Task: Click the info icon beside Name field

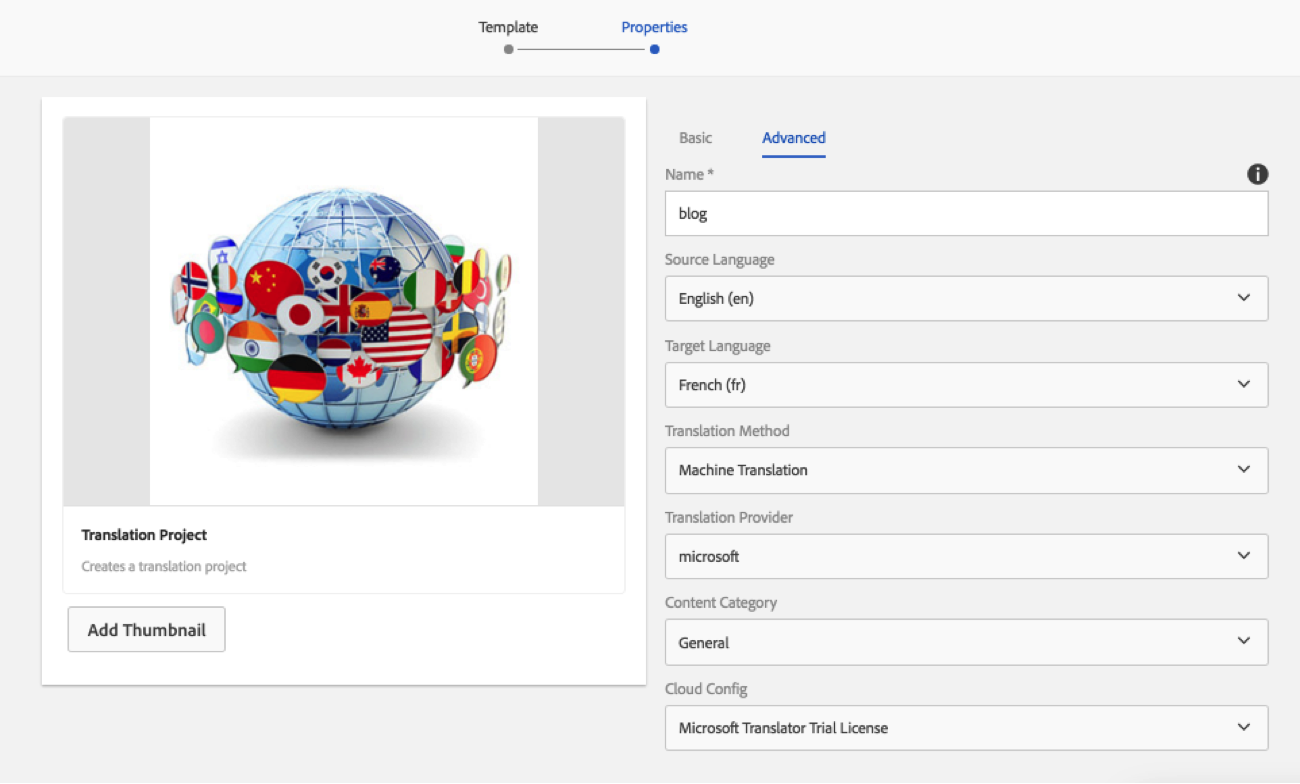Action: 1257,174
